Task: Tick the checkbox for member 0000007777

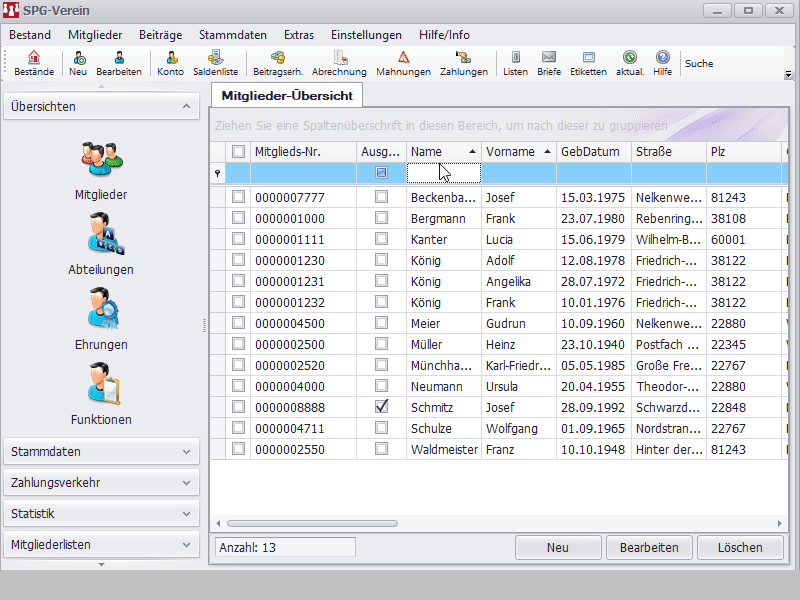Action: tap(238, 198)
